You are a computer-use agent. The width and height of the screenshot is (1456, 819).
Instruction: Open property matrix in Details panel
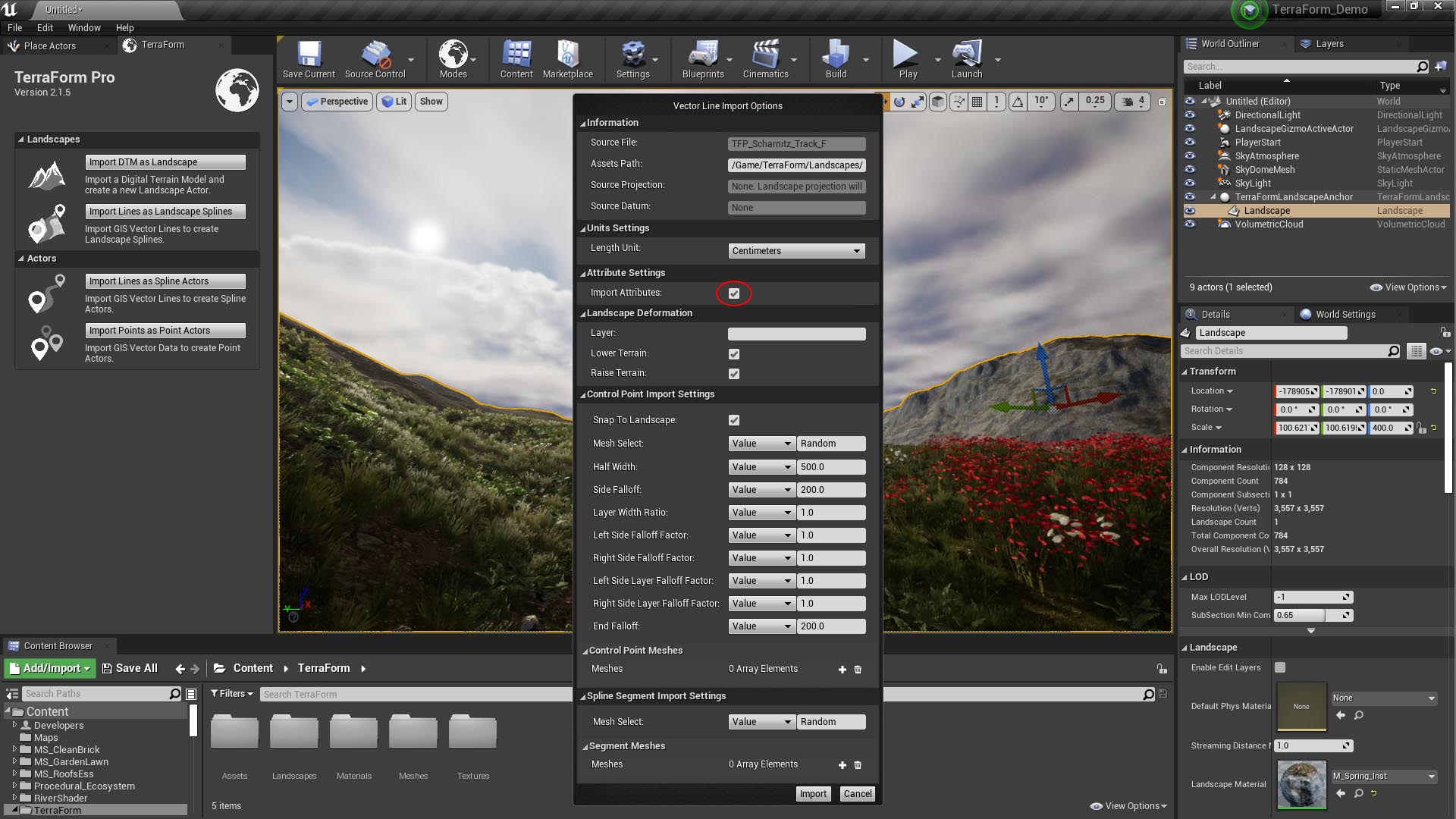coord(1416,351)
